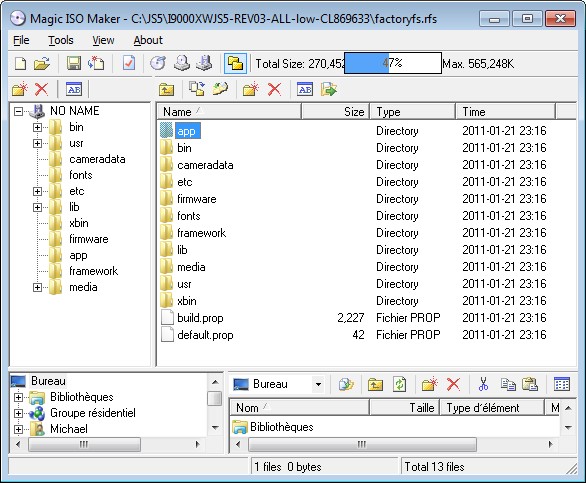Open the About menu
The width and height of the screenshot is (586, 483).
[148, 40]
